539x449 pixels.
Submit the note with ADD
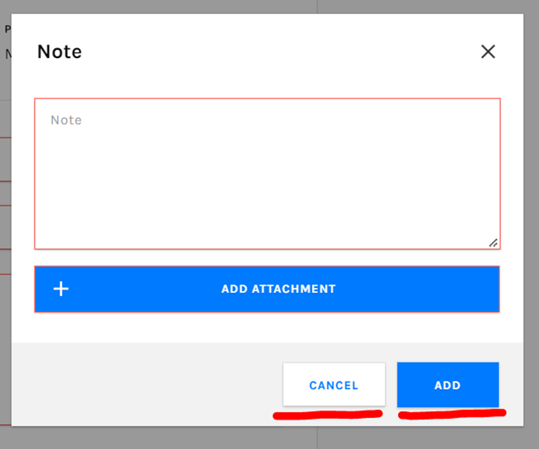tap(448, 385)
